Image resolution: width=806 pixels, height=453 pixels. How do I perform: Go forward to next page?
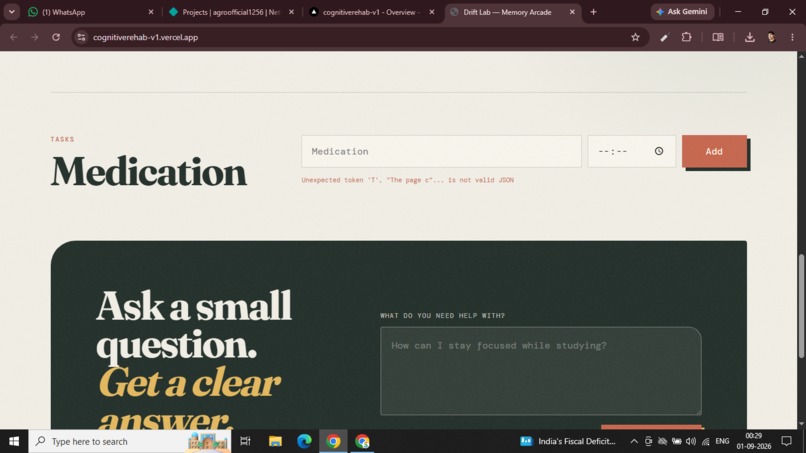34,37
